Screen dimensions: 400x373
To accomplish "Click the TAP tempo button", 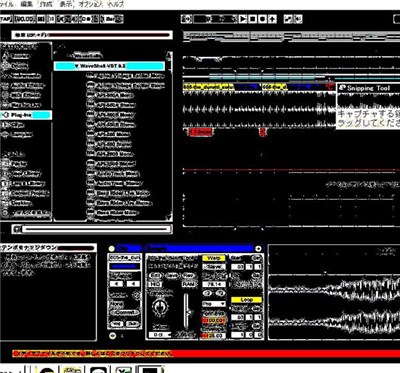I will [6, 19].
